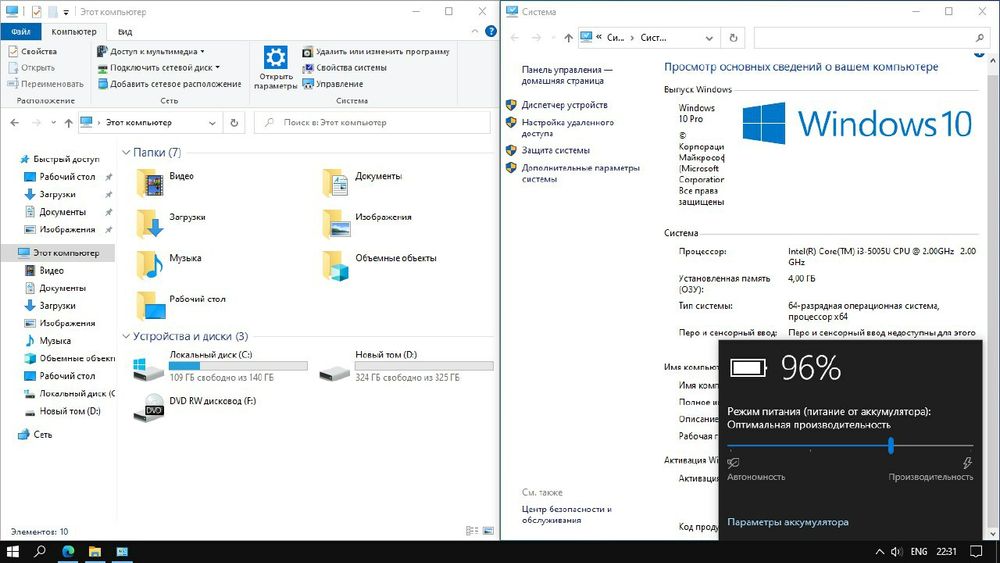Screen dimensions: 1000x563
Task: Select the Музыка folder icon
Action: [151, 264]
